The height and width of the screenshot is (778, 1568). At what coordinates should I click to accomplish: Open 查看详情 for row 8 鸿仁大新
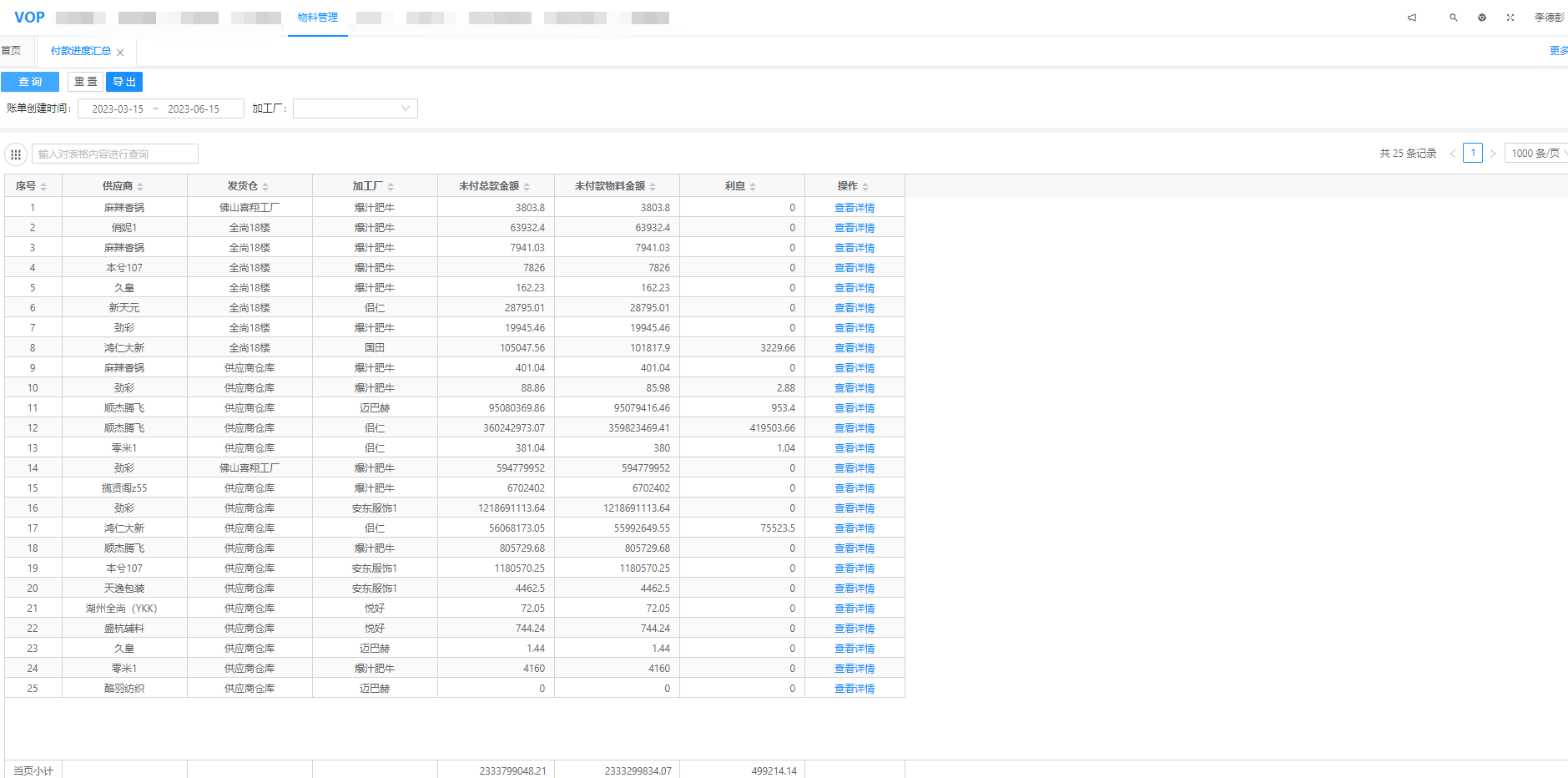coord(854,348)
